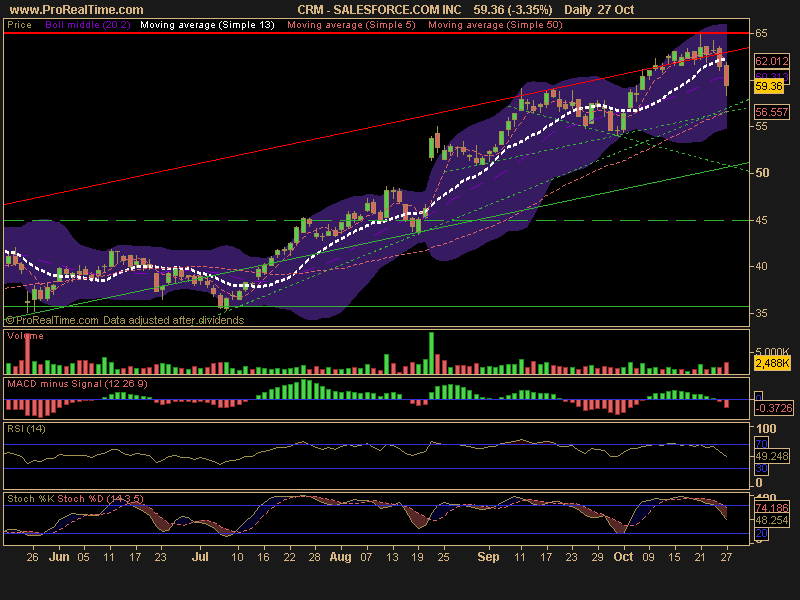
Task: Click the 50 price axis label
Action: click(762, 173)
